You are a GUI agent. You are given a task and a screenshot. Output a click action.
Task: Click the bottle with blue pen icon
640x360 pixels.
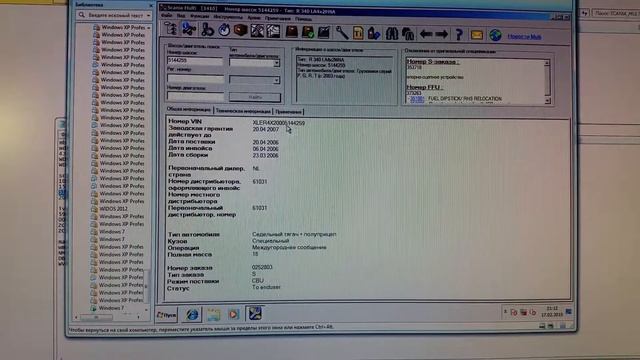(x=373, y=33)
